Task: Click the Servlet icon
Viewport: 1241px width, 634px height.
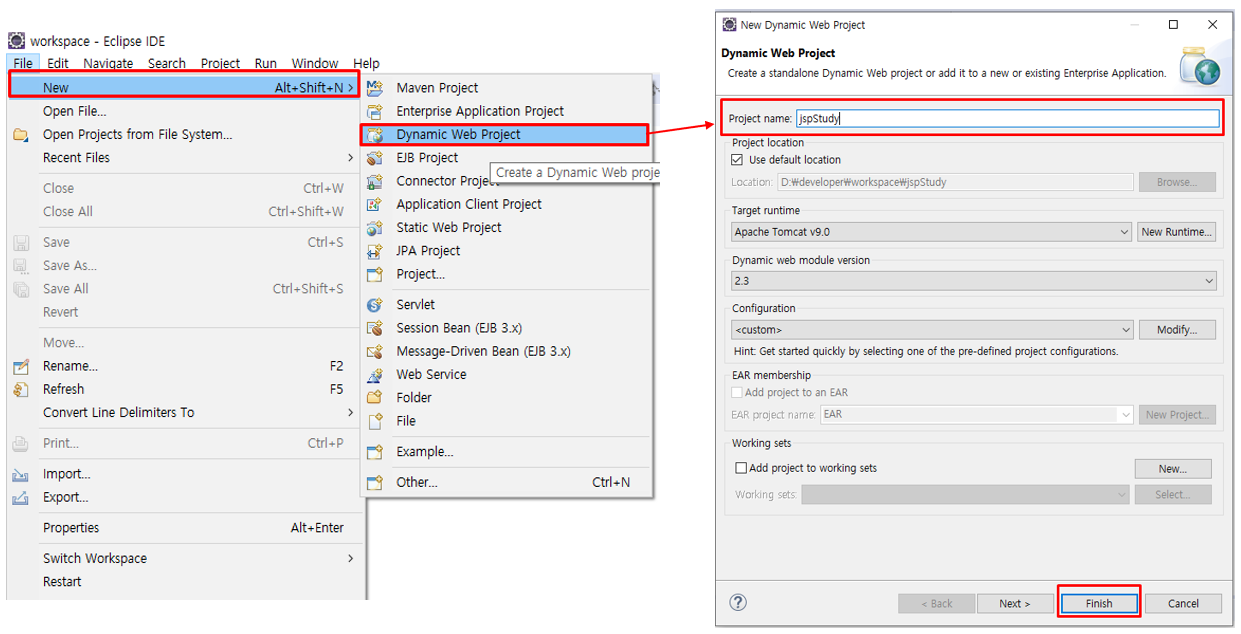Action: pyautogui.click(x=375, y=305)
